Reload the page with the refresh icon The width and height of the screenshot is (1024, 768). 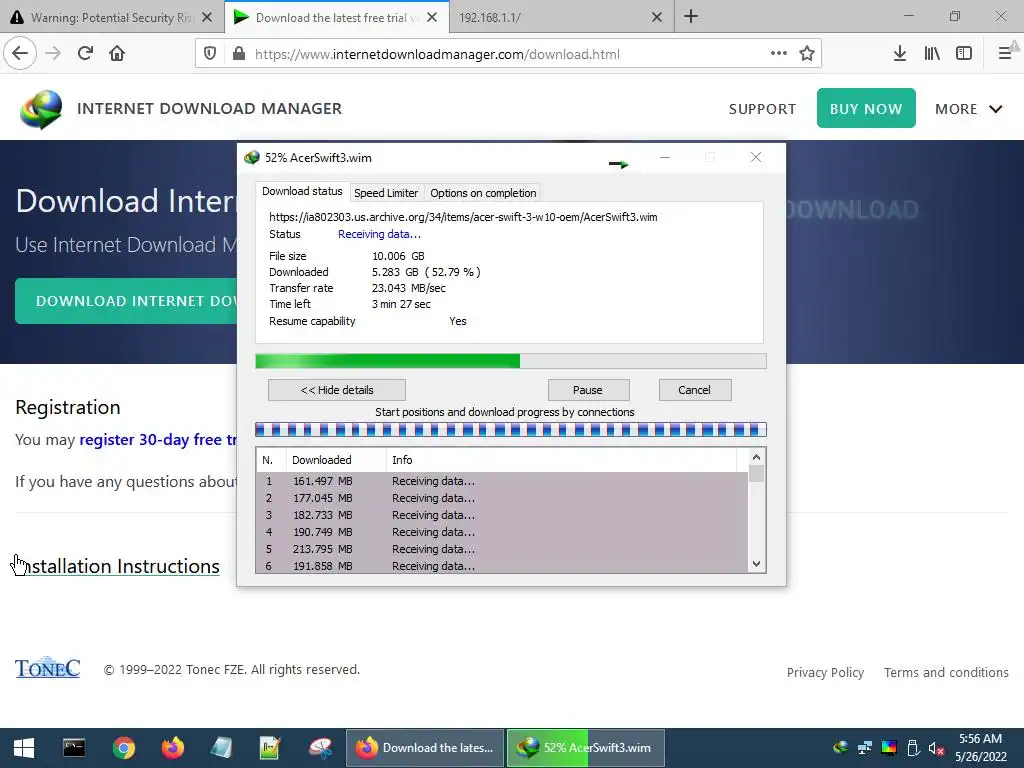(x=85, y=53)
